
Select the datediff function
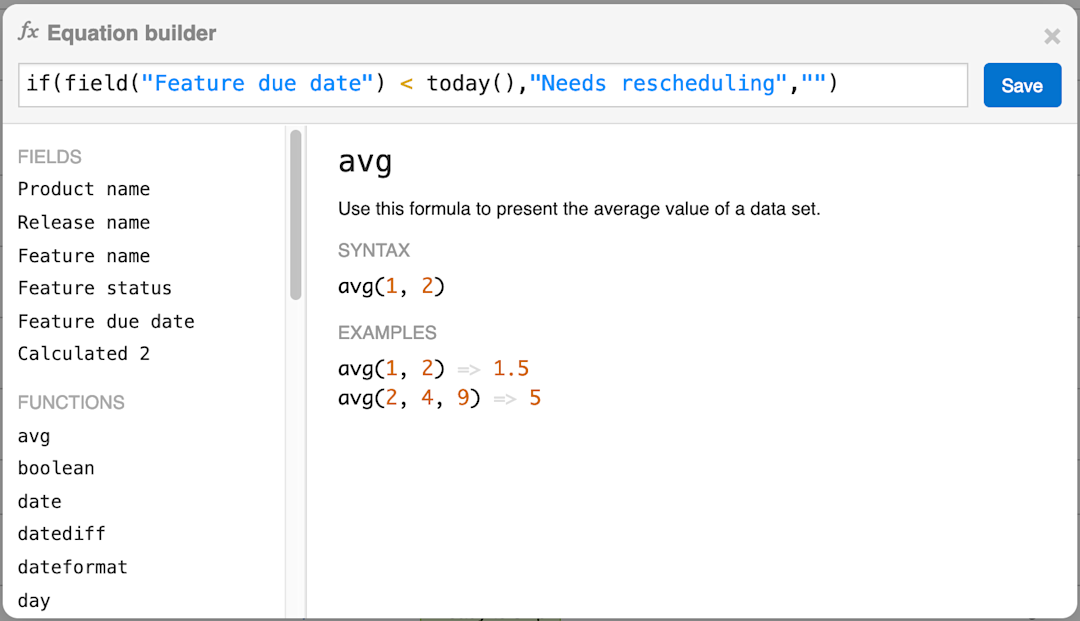[61, 534]
